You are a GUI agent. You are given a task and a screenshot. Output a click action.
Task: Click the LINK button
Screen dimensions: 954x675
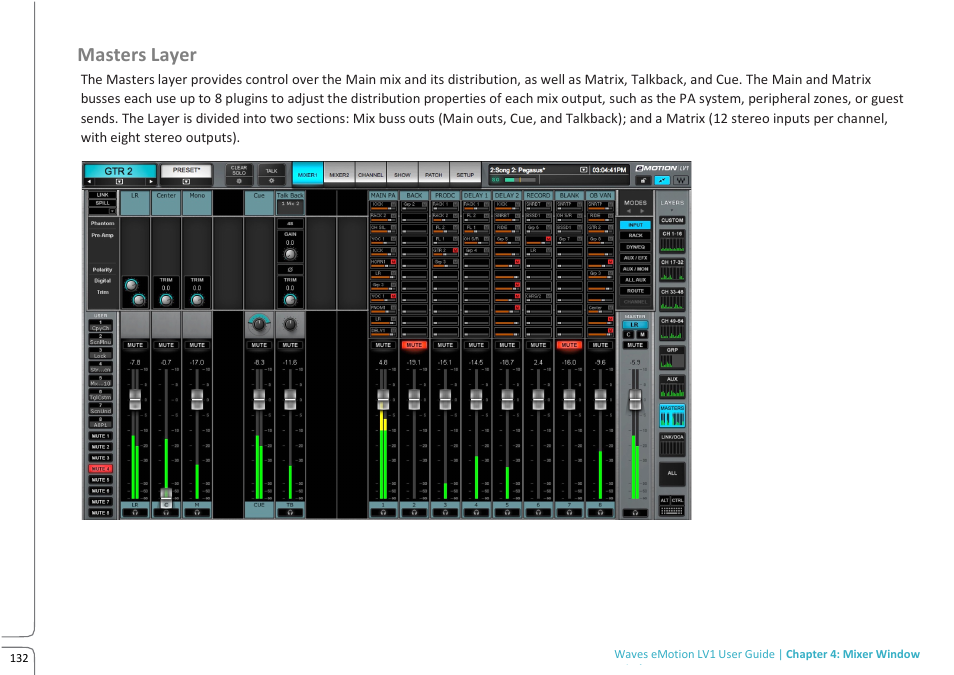coord(102,195)
